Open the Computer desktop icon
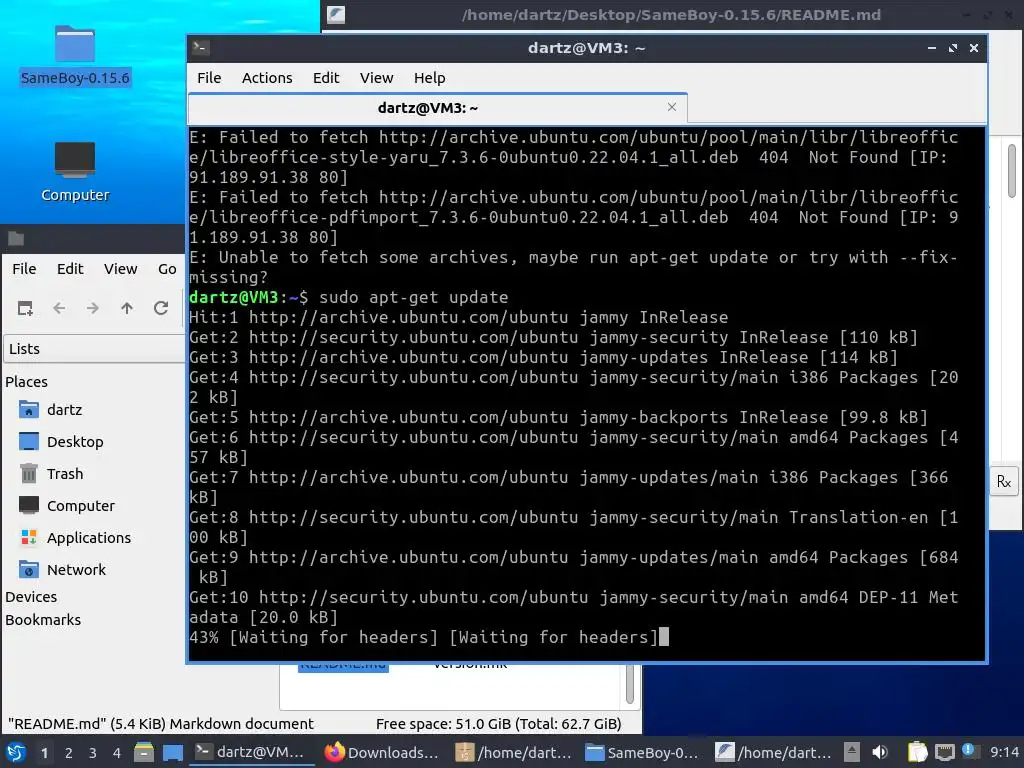 [74, 172]
